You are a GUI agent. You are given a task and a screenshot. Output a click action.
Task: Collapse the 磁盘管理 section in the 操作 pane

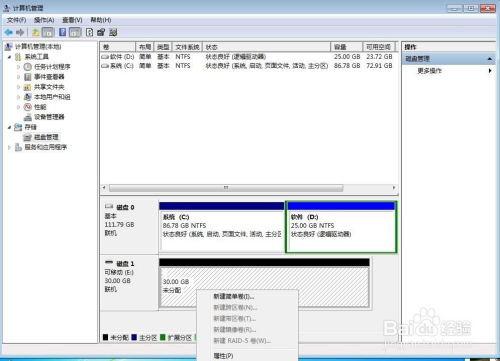pos(489,59)
